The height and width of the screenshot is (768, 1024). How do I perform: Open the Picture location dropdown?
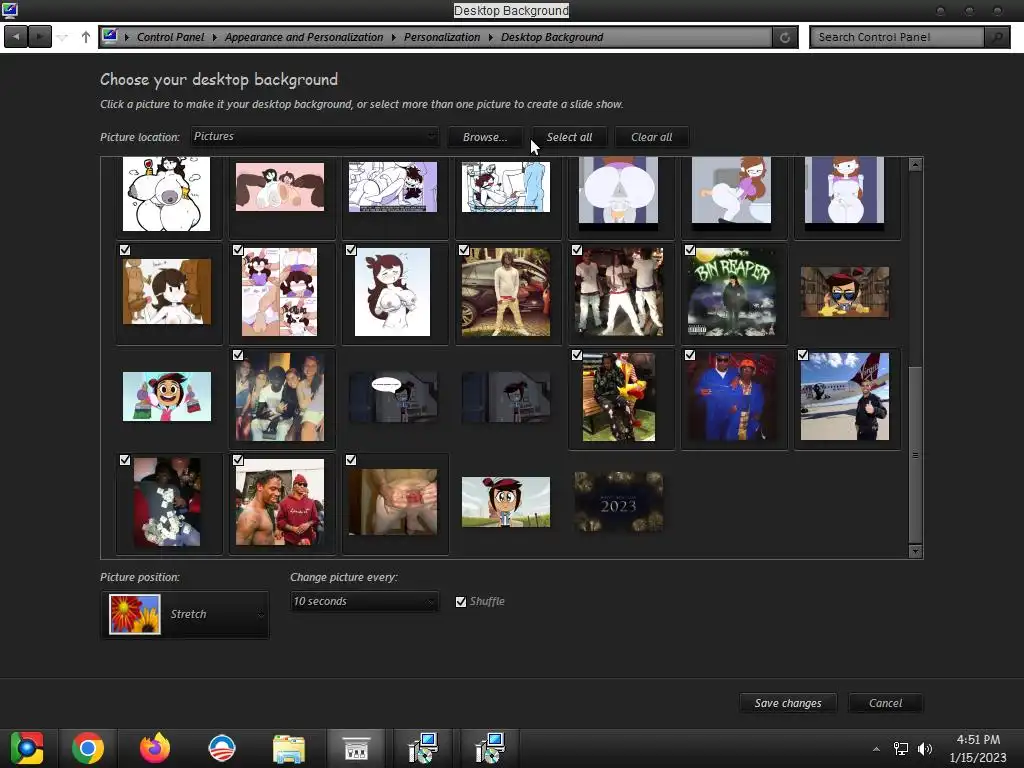tap(314, 136)
